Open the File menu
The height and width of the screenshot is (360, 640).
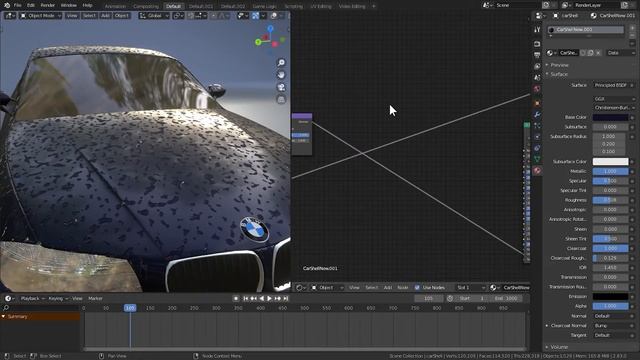coord(18,5)
